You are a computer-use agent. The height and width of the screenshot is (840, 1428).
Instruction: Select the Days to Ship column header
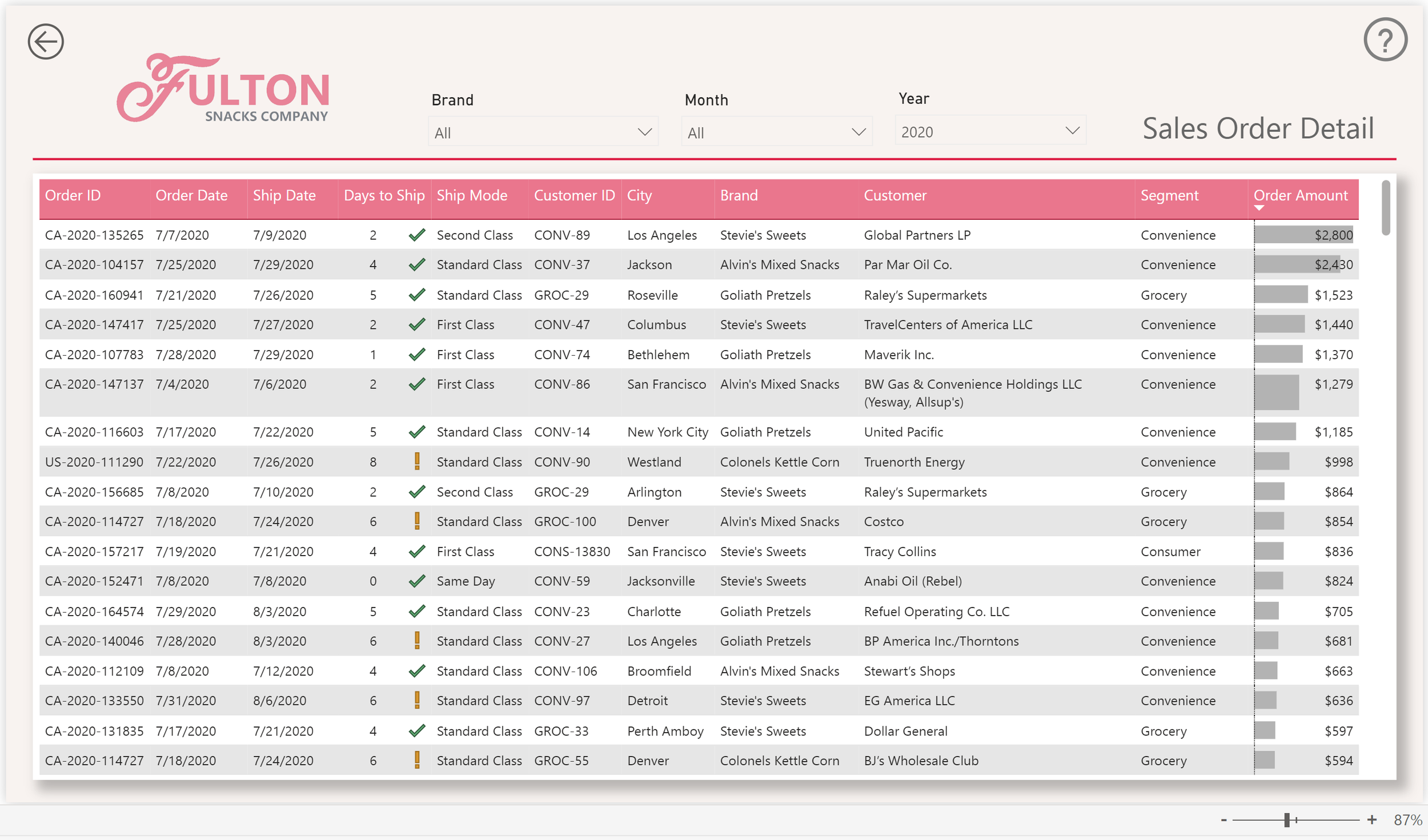384,195
